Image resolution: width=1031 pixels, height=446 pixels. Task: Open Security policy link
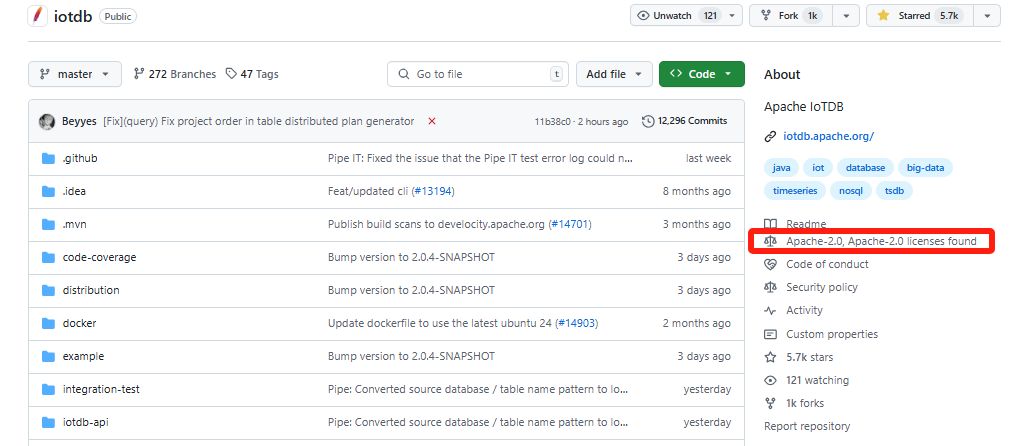(x=822, y=287)
